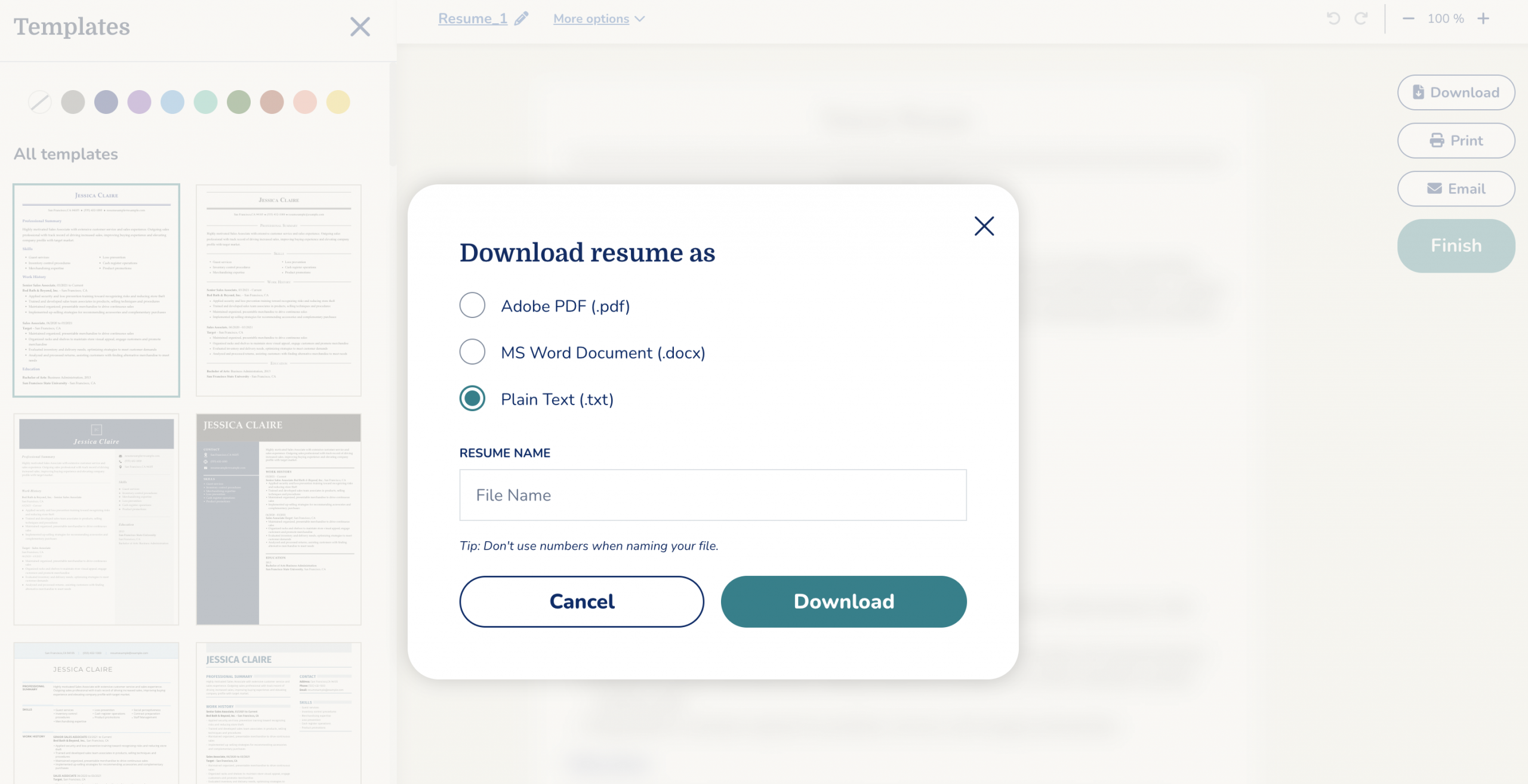
Task: Zoom out with the minus icon
Action: click(1408, 18)
